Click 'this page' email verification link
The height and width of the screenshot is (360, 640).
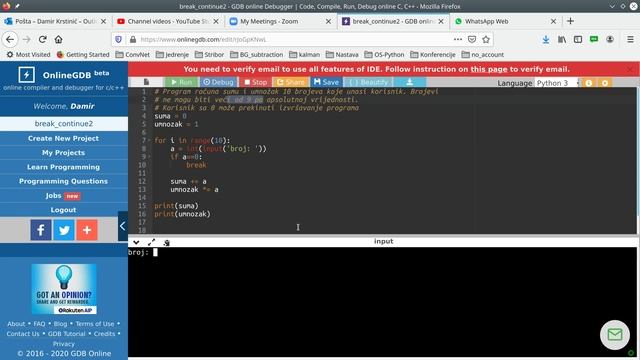489,69
